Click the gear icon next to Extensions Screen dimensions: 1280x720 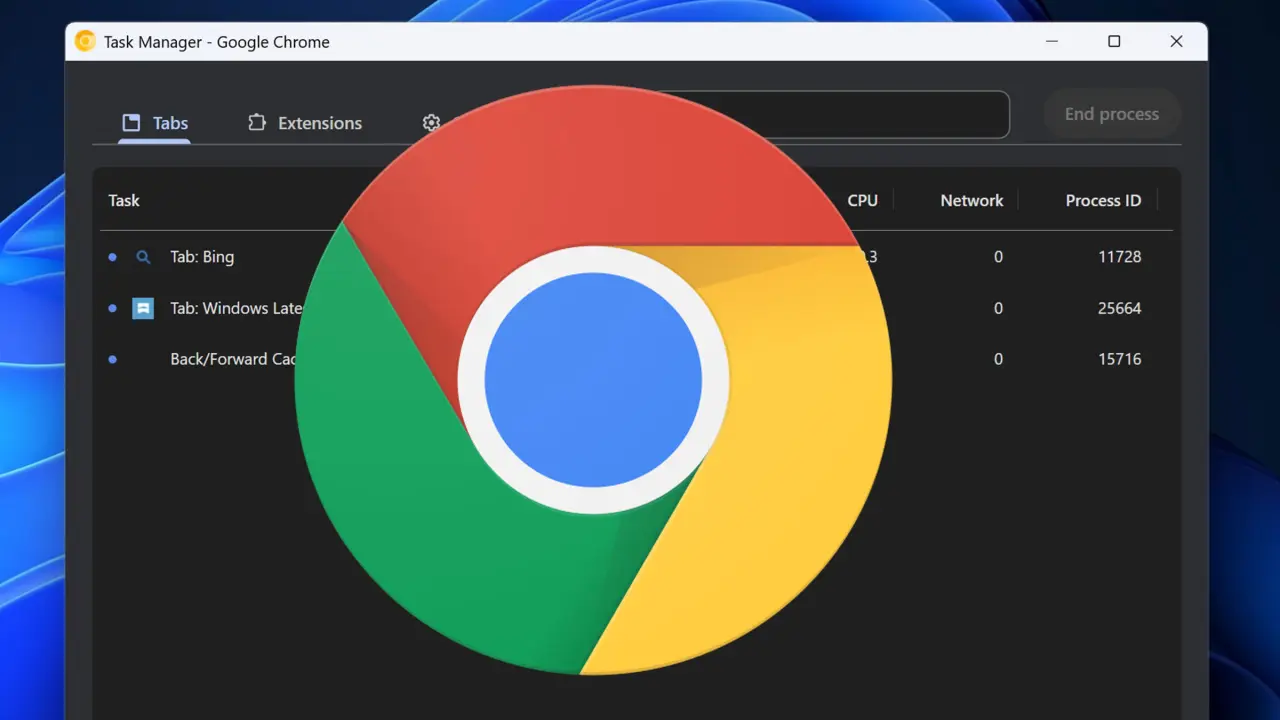coord(431,122)
